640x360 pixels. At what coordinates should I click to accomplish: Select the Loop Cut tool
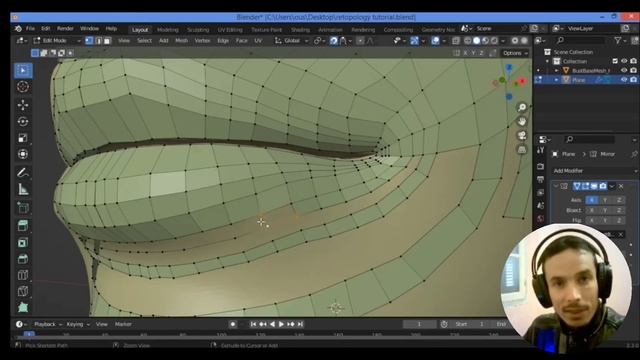click(x=23, y=275)
